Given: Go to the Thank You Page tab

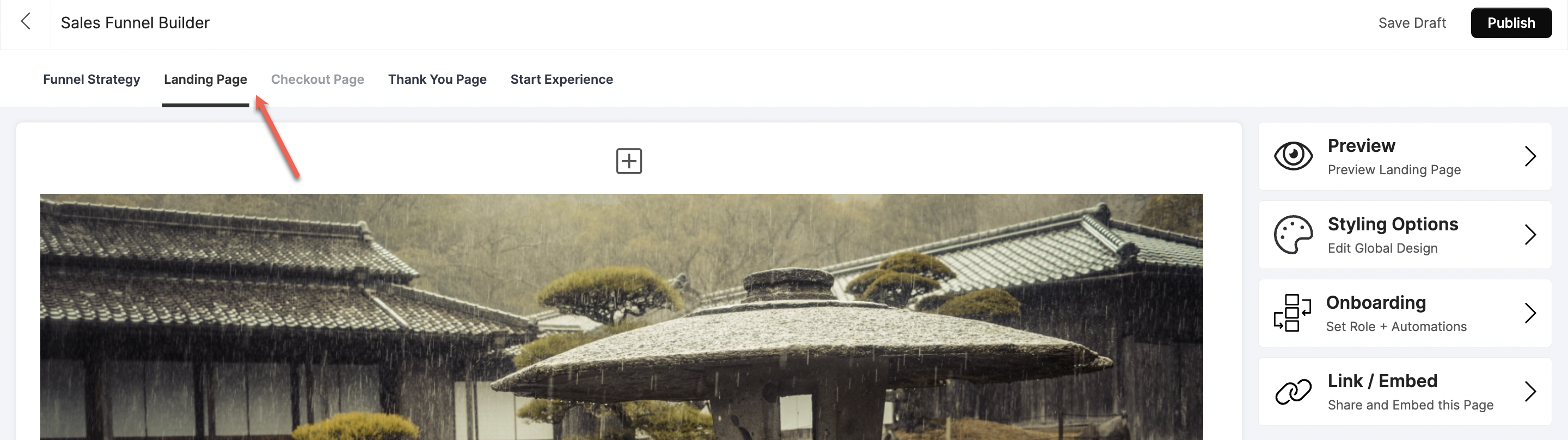Looking at the screenshot, I should pos(437,79).
